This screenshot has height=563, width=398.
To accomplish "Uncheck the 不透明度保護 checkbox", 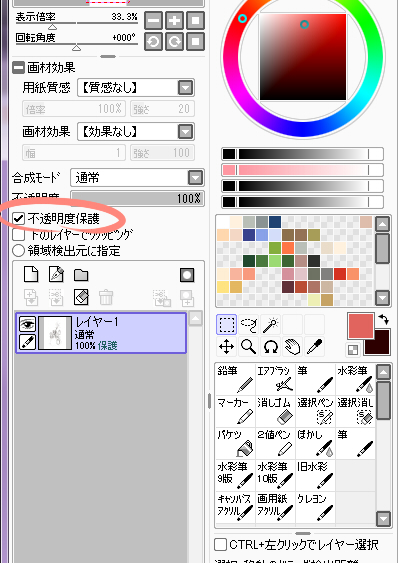I will tap(18, 218).
